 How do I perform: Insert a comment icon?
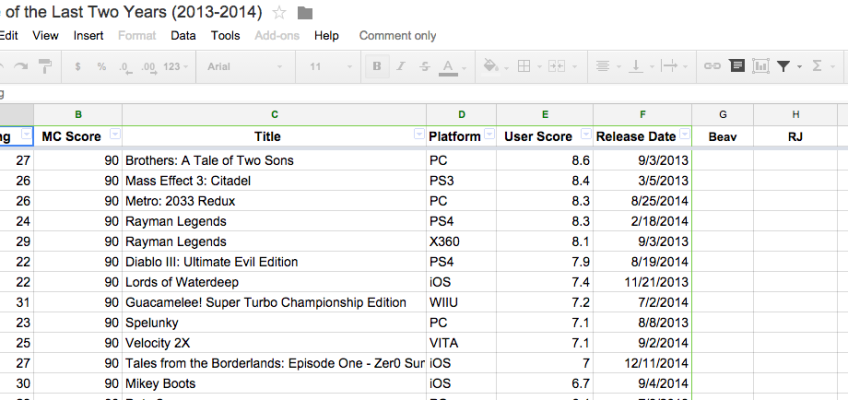pyautogui.click(x=737, y=66)
